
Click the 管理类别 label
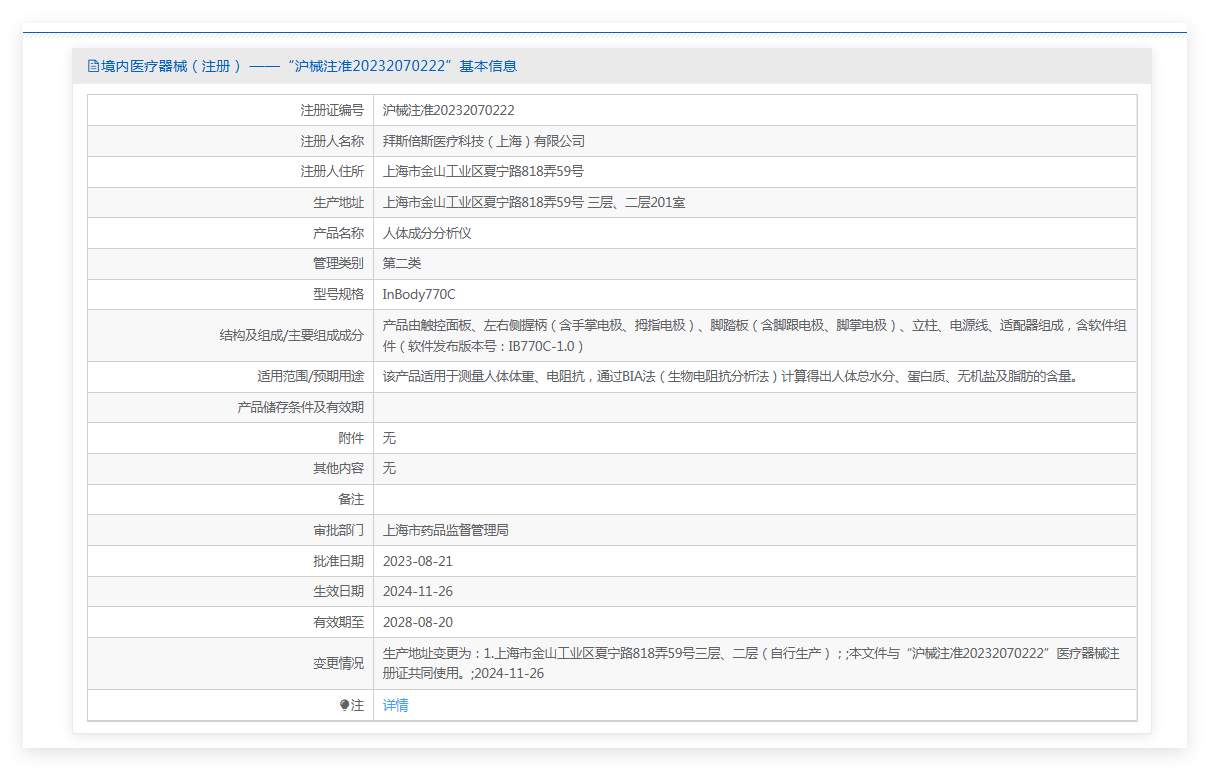tap(338, 263)
